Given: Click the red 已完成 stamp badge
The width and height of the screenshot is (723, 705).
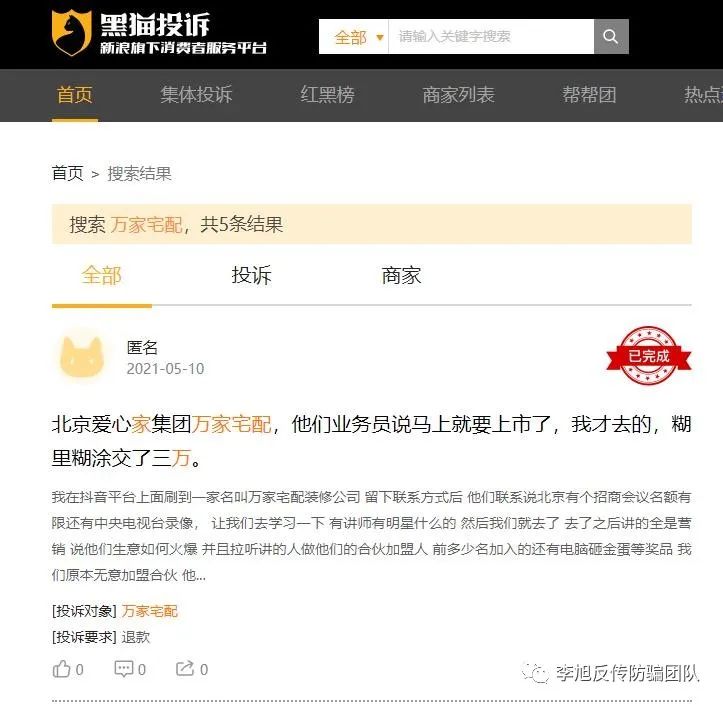Looking at the screenshot, I should click(x=649, y=355).
